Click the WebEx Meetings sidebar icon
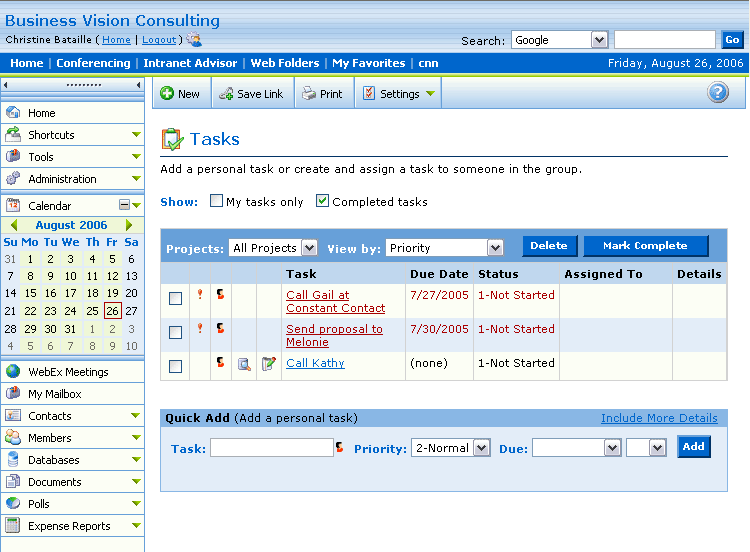Screen dimensions: 750x552 13,372
